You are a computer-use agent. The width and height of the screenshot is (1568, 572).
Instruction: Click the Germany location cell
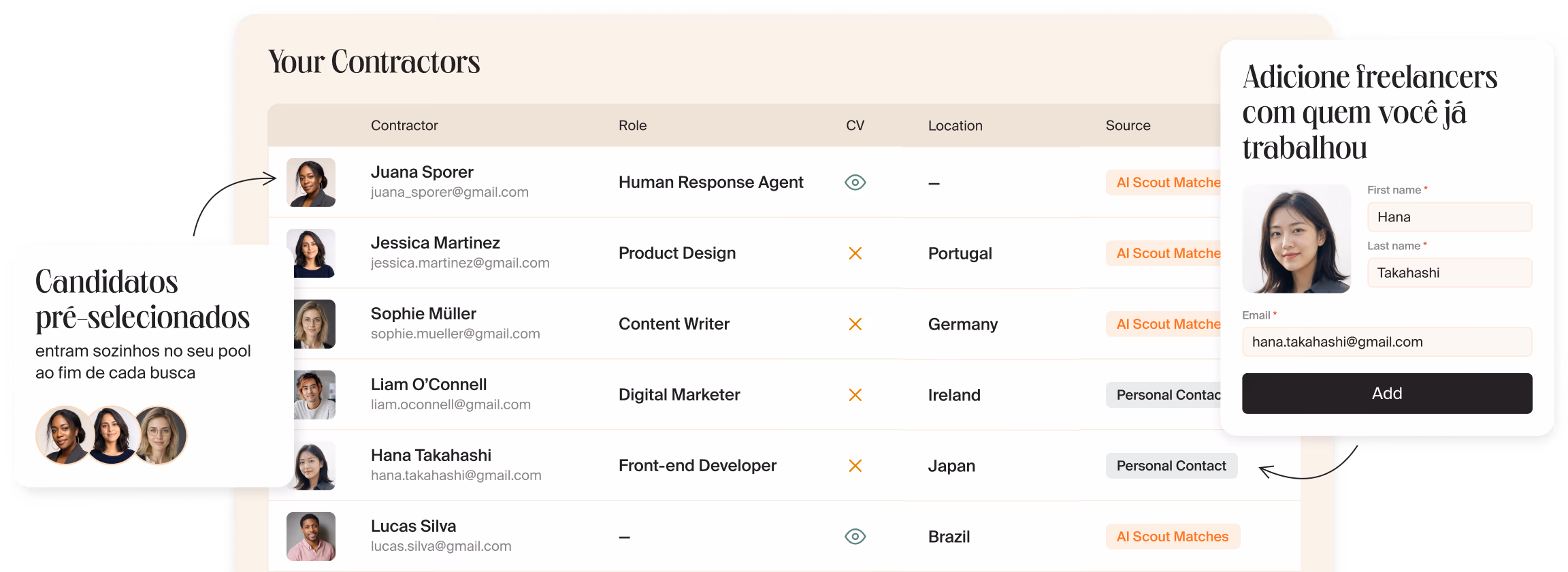(963, 324)
